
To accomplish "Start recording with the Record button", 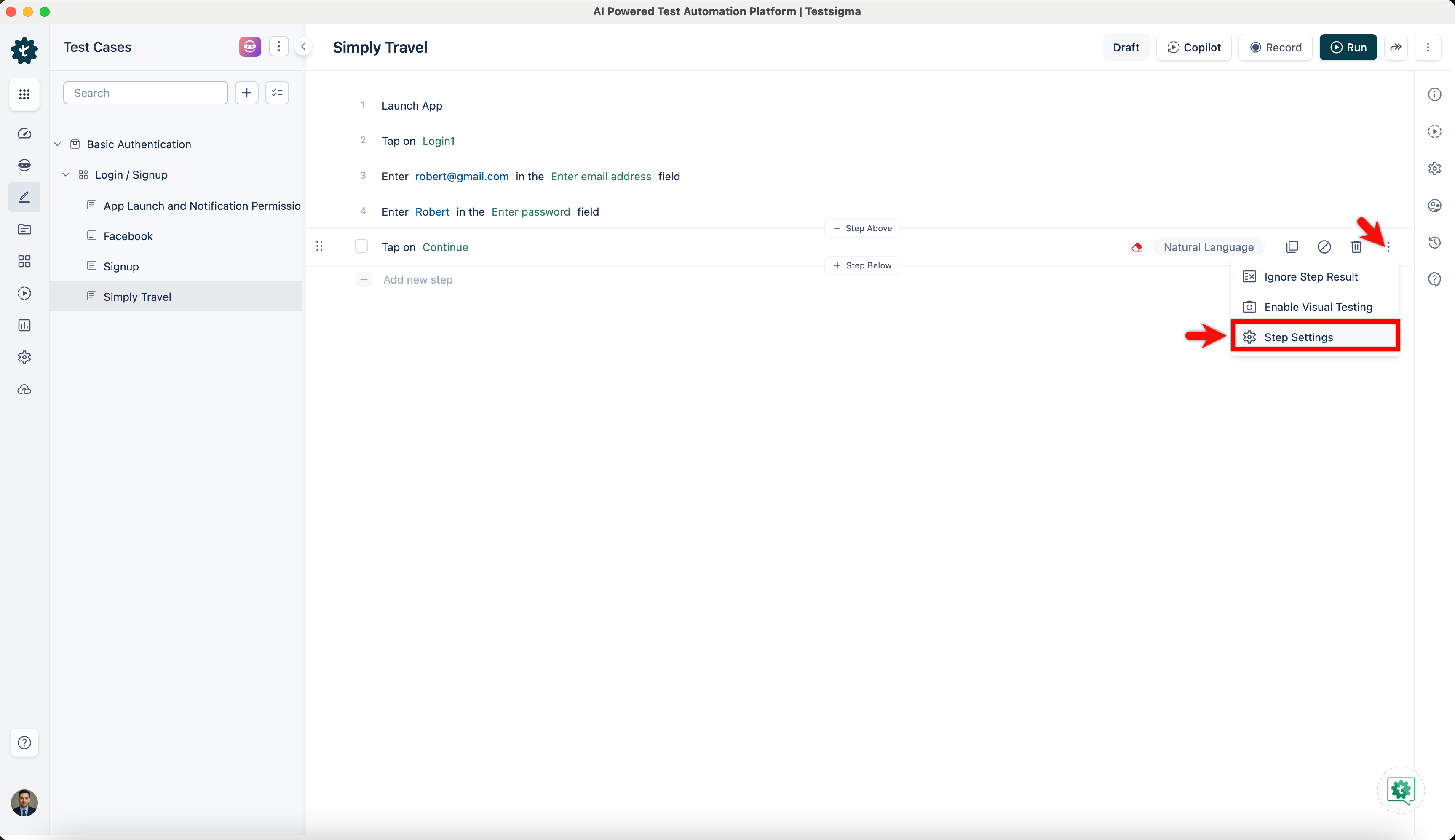I will [x=1275, y=47].
